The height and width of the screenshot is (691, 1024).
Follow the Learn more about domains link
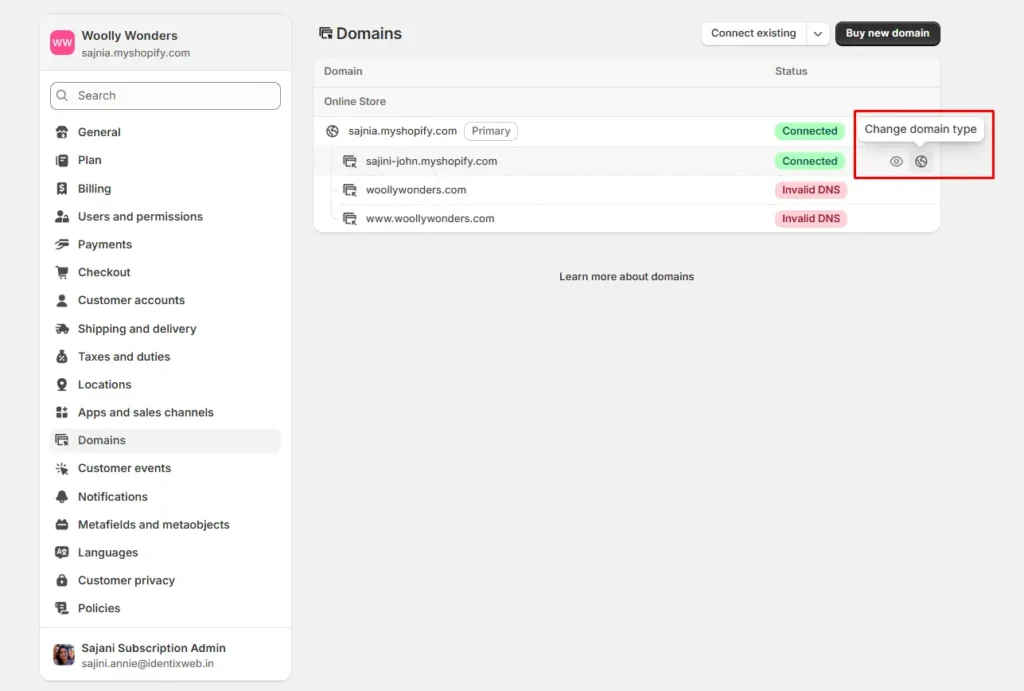point(626,277)
